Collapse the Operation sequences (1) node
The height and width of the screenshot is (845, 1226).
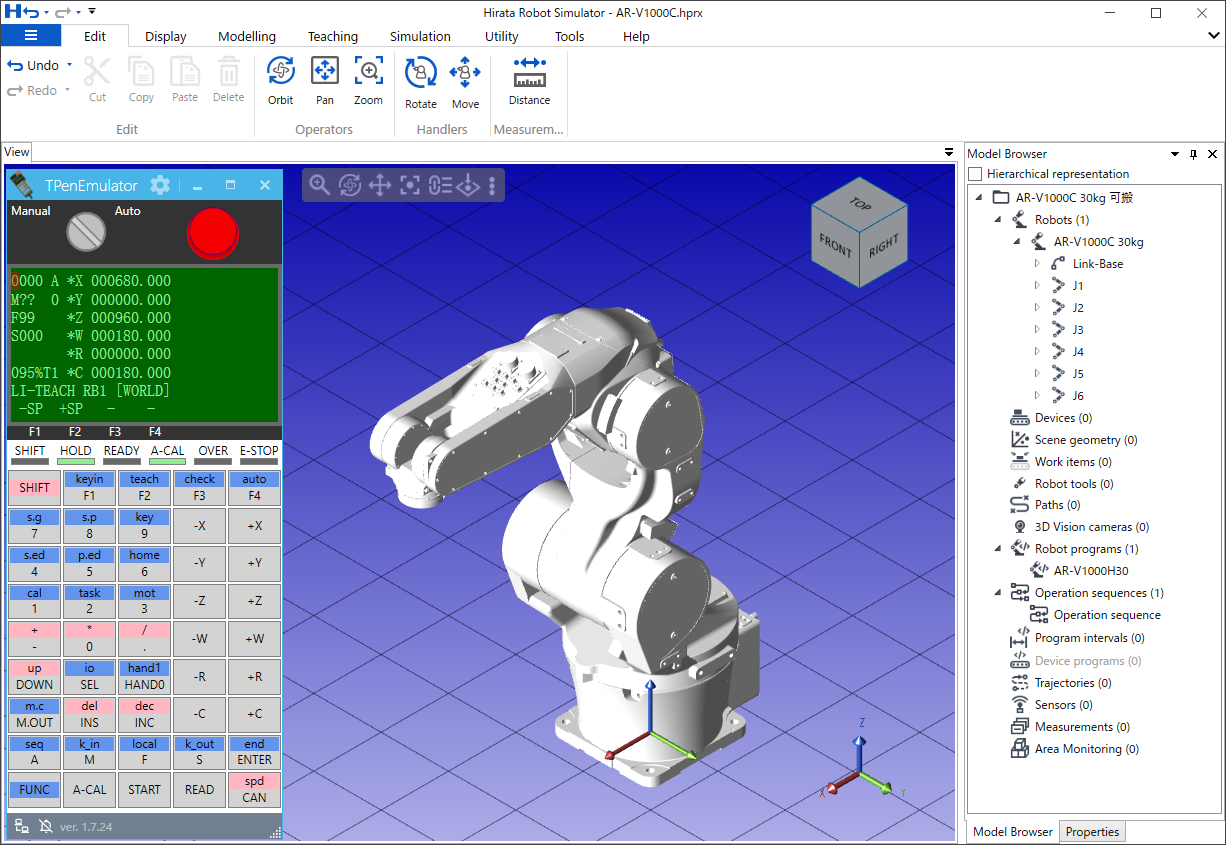click(998, 593)
